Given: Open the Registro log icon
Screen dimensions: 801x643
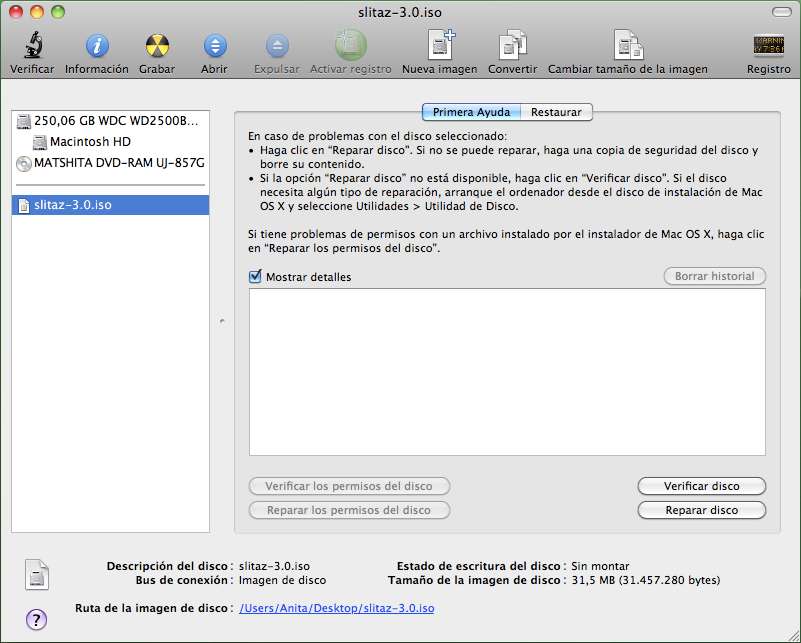Looking at the screenshot, I should (769, 45).
